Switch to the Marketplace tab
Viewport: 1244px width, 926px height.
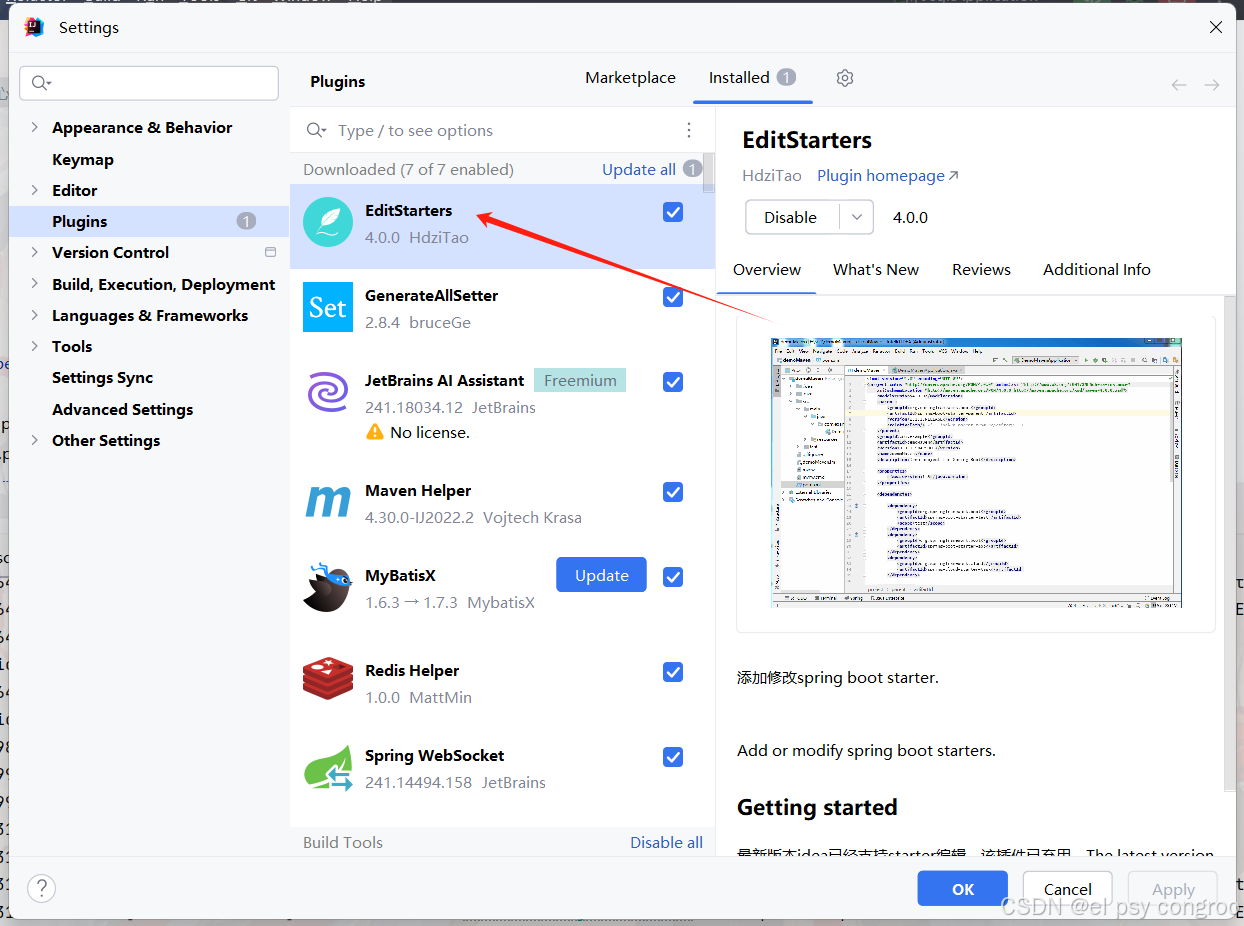[630, 77]
